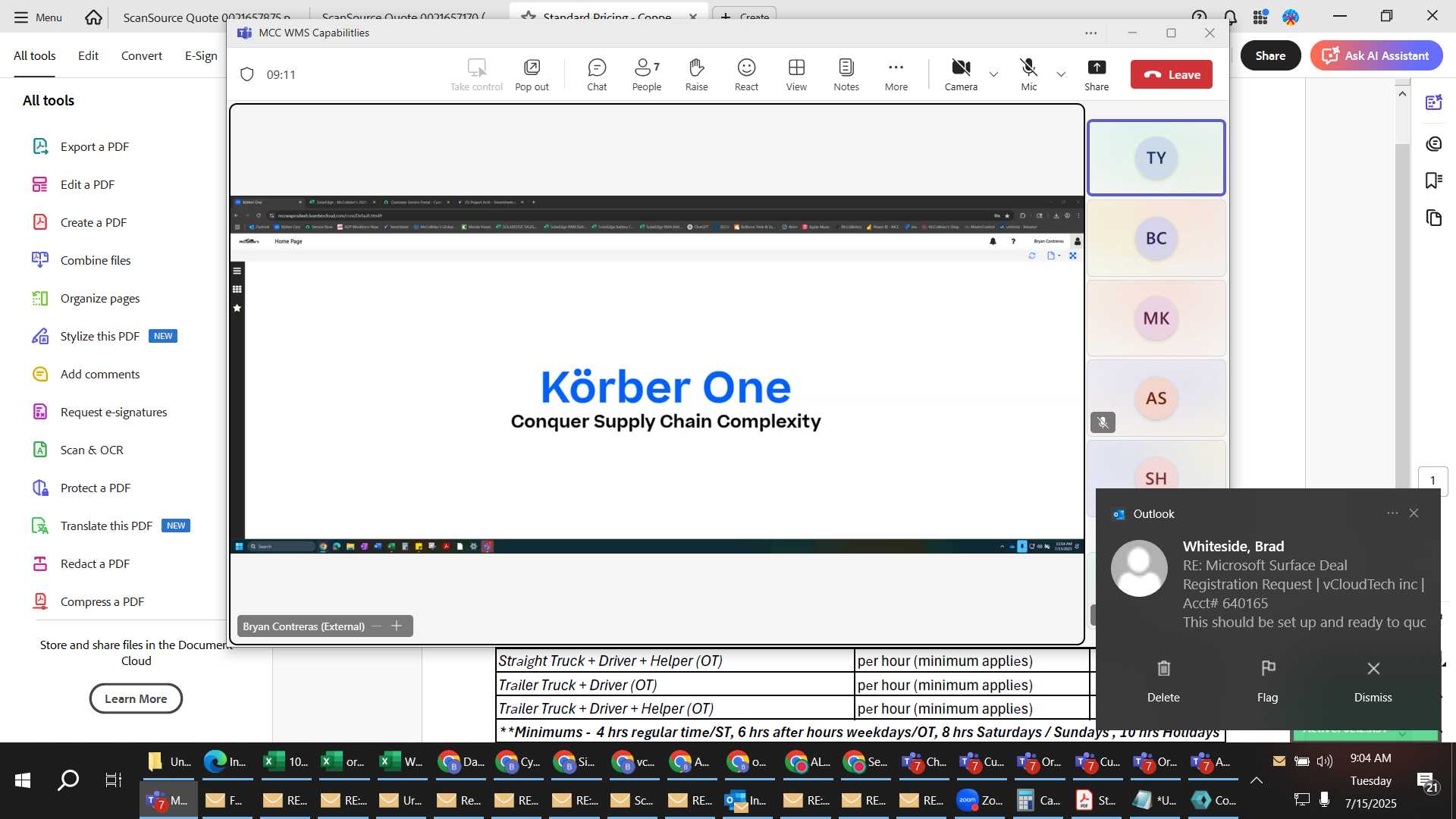Flag the email from Whiteside, Brad
This screenshot has width=1456, height=819.
pos(1267,680)
